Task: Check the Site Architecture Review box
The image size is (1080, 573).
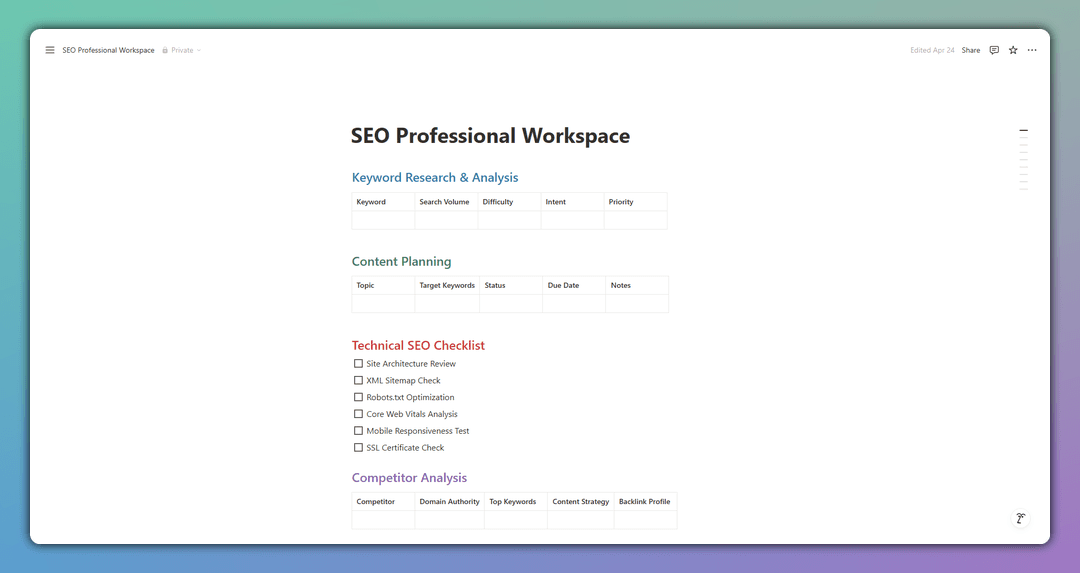Action: [359, 364]
